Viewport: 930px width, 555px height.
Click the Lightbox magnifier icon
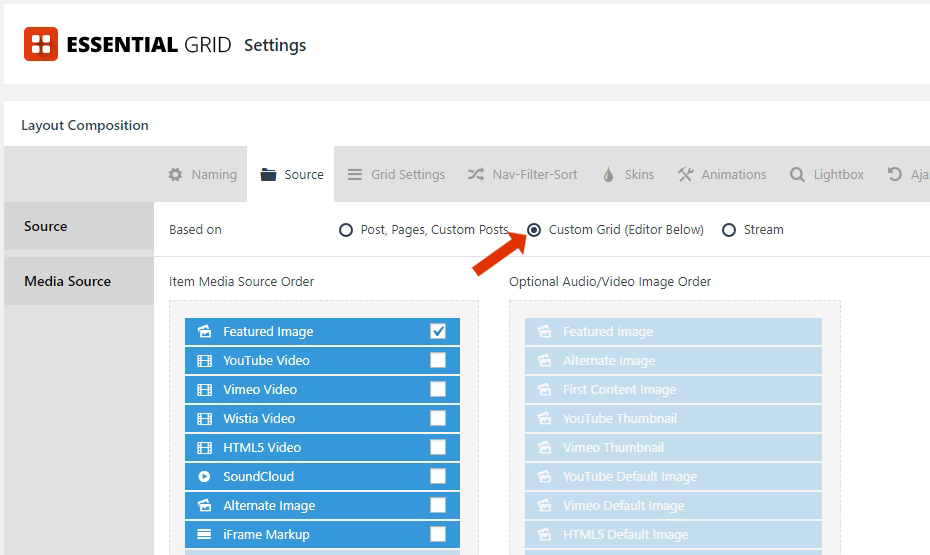797,174
